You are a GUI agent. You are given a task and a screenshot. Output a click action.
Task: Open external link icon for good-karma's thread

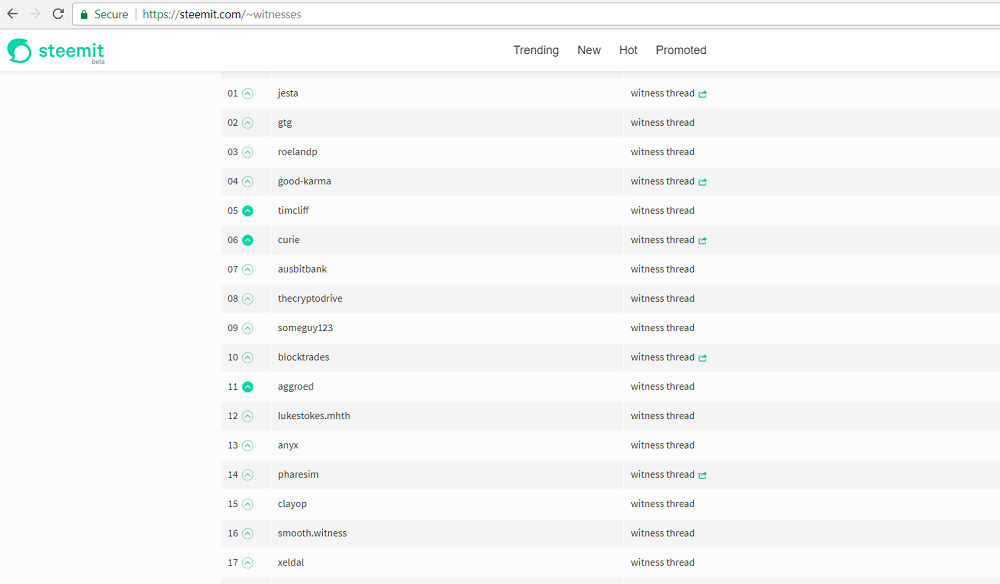[702, 182]
